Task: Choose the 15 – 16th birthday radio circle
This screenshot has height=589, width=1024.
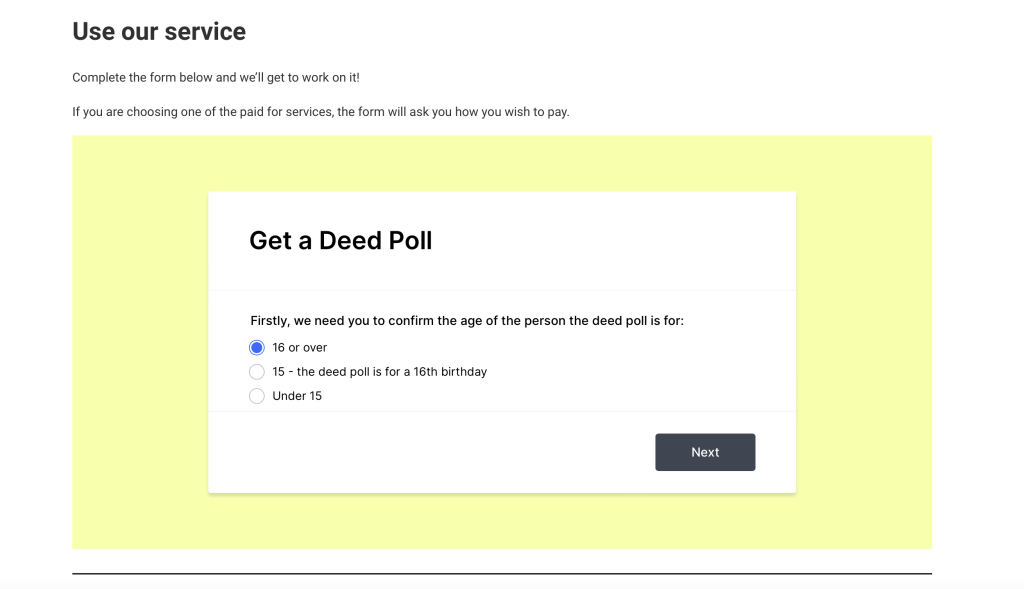Action: [257, 372]
